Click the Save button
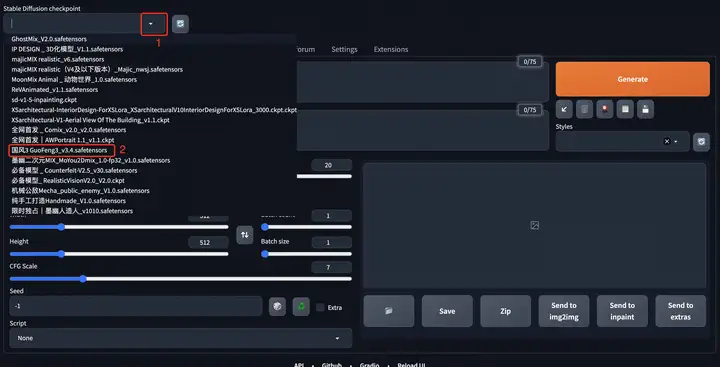The height and width of the screenshot is (367, 720). 447,311
